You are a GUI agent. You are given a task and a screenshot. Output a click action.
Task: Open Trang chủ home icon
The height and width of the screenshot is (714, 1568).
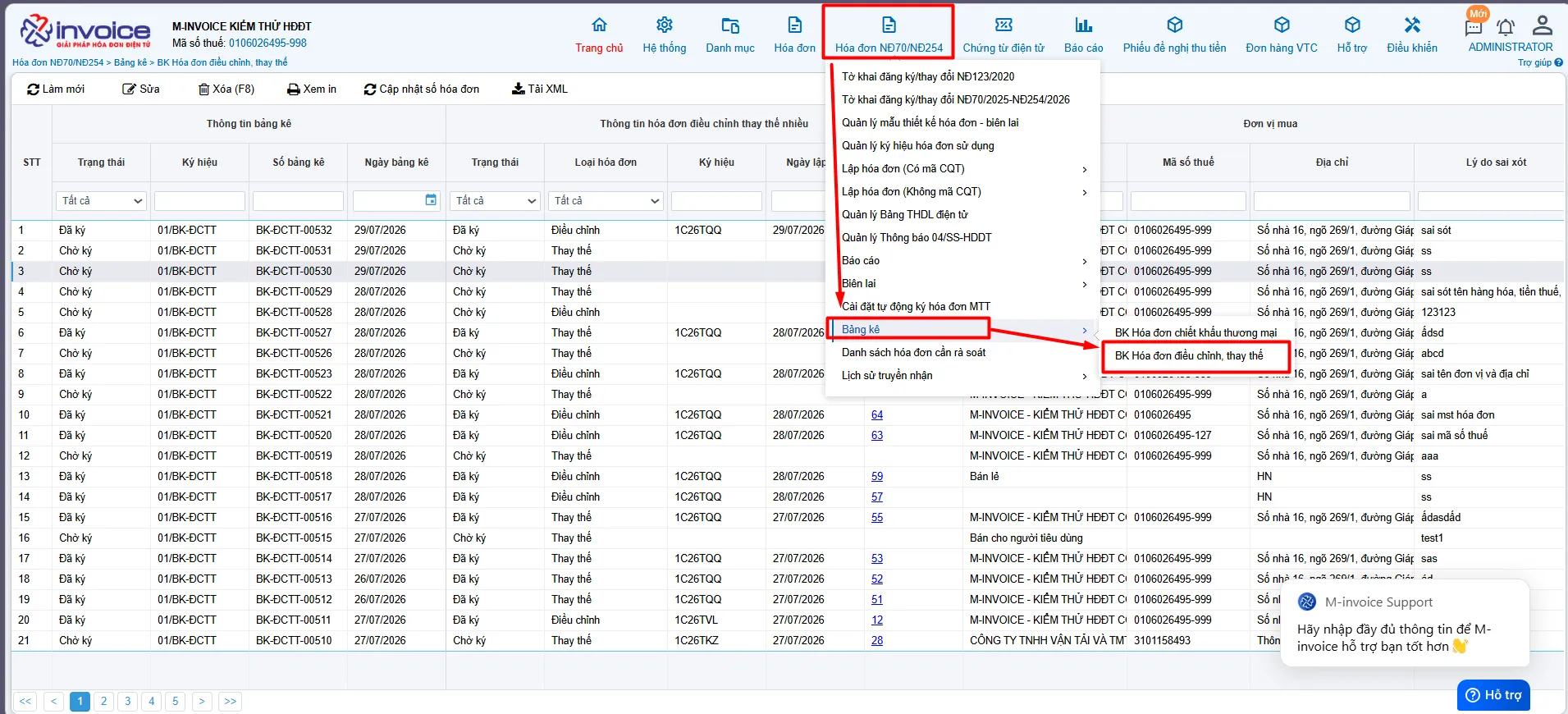[599, 25]
